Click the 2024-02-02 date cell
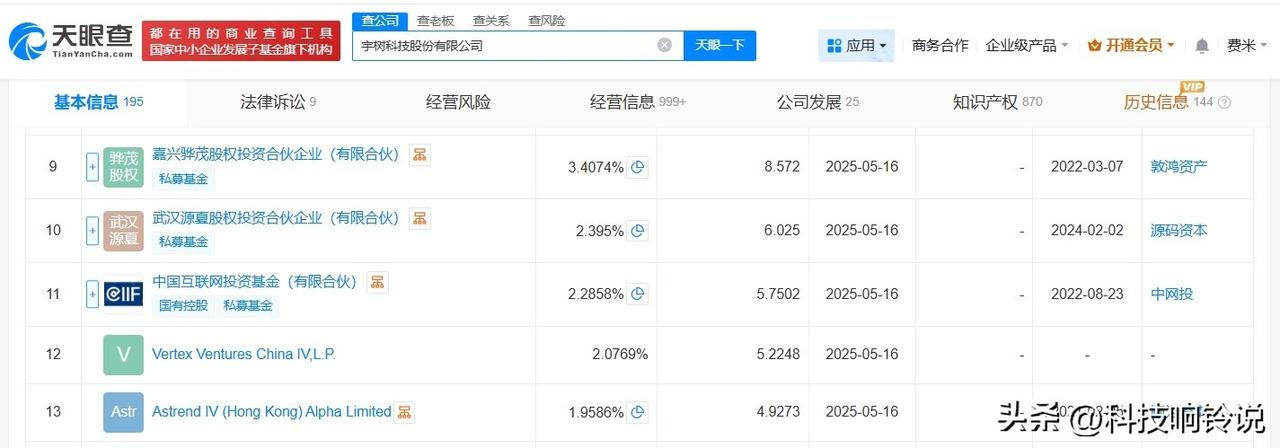 coord(1087,231)
